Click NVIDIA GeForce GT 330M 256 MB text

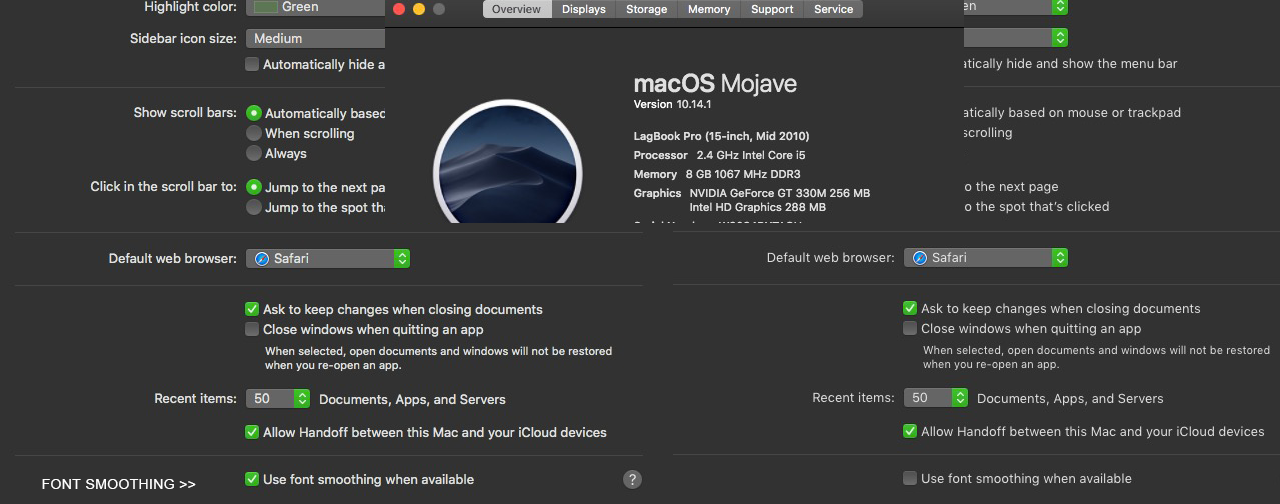coord(780,193)
